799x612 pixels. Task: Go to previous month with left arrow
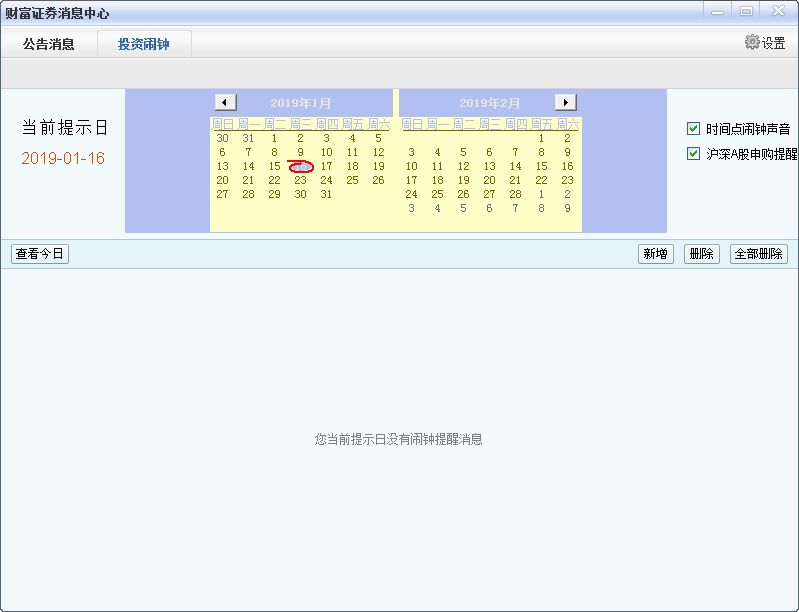(x=225, y=102)
